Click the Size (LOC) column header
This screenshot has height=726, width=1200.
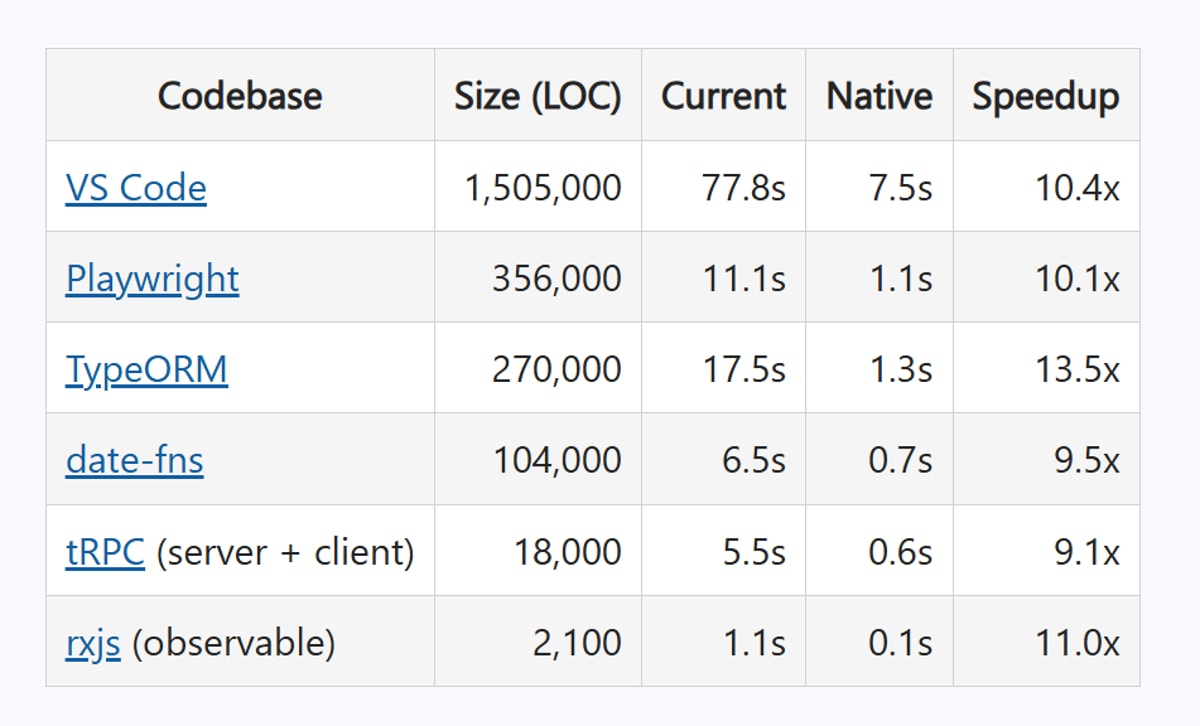(538, 96)
